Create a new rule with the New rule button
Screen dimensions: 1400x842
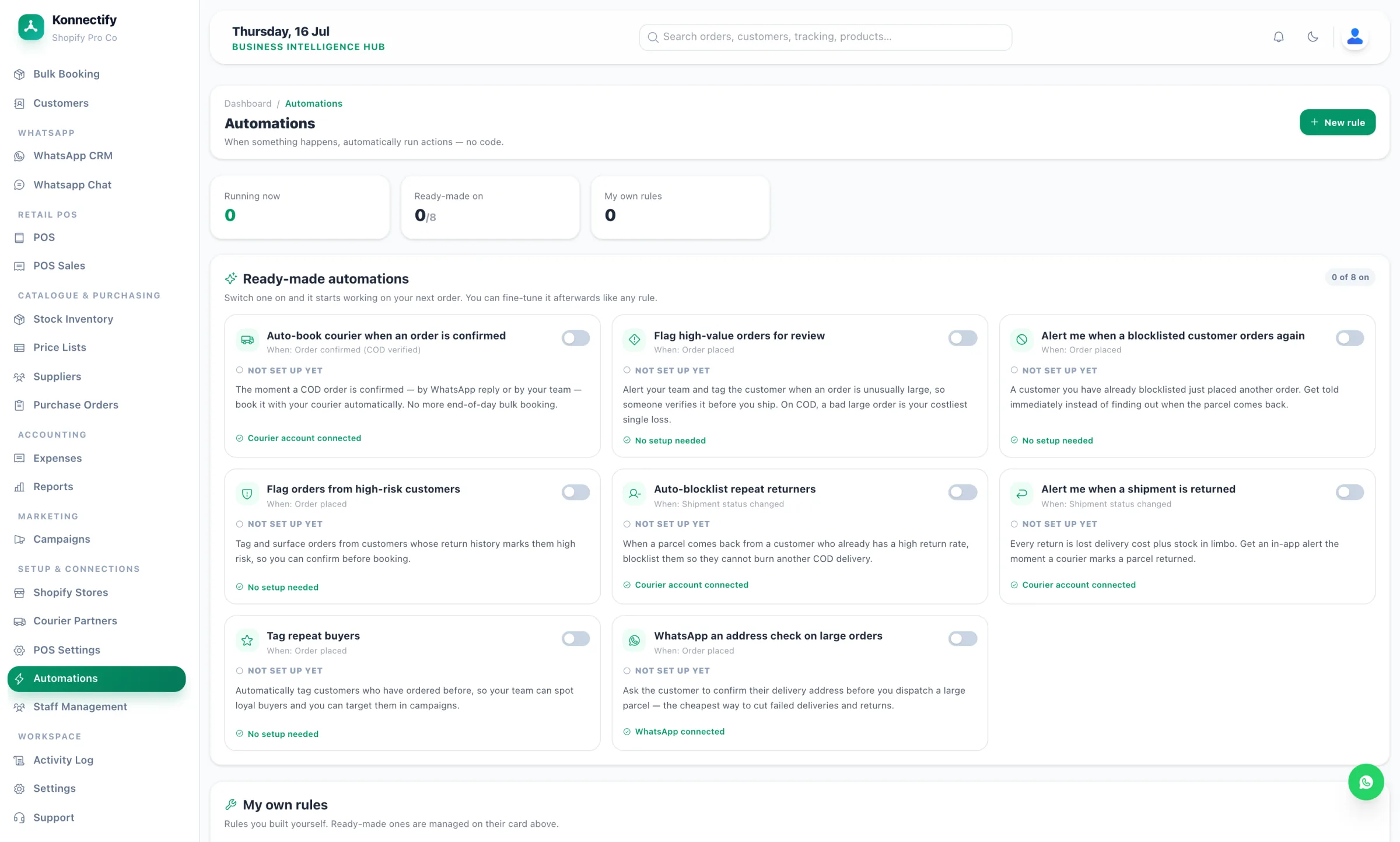coord(1337,122)
